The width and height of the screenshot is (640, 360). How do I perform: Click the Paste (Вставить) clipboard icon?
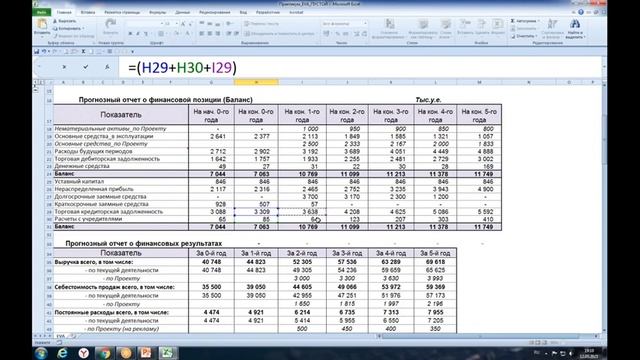click(x=42, y=25)
